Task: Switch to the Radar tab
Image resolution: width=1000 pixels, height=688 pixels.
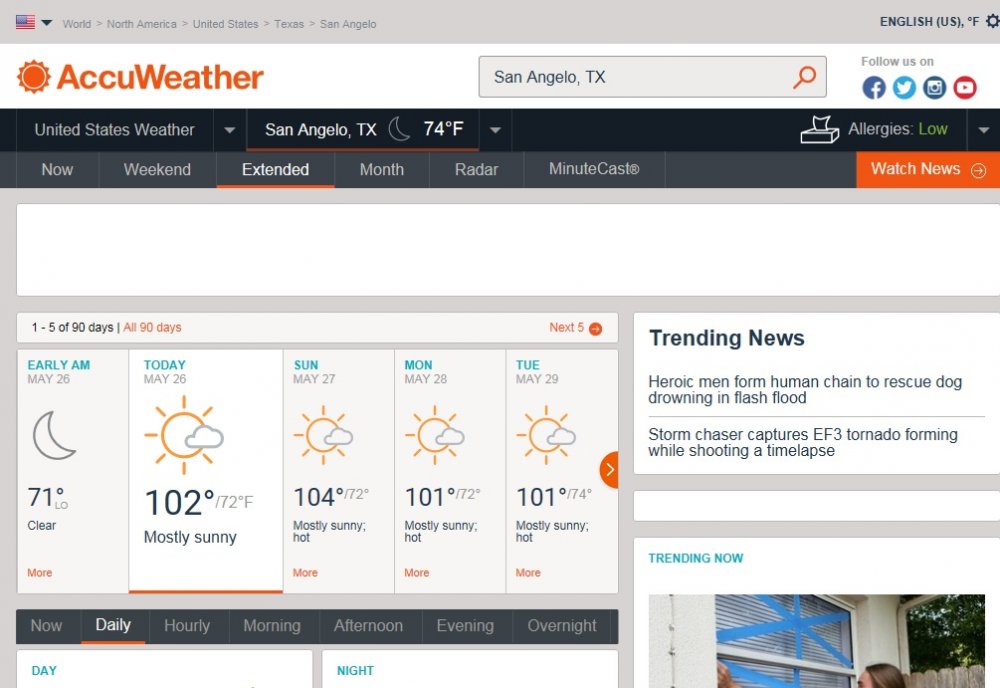Action: [476, 170]
